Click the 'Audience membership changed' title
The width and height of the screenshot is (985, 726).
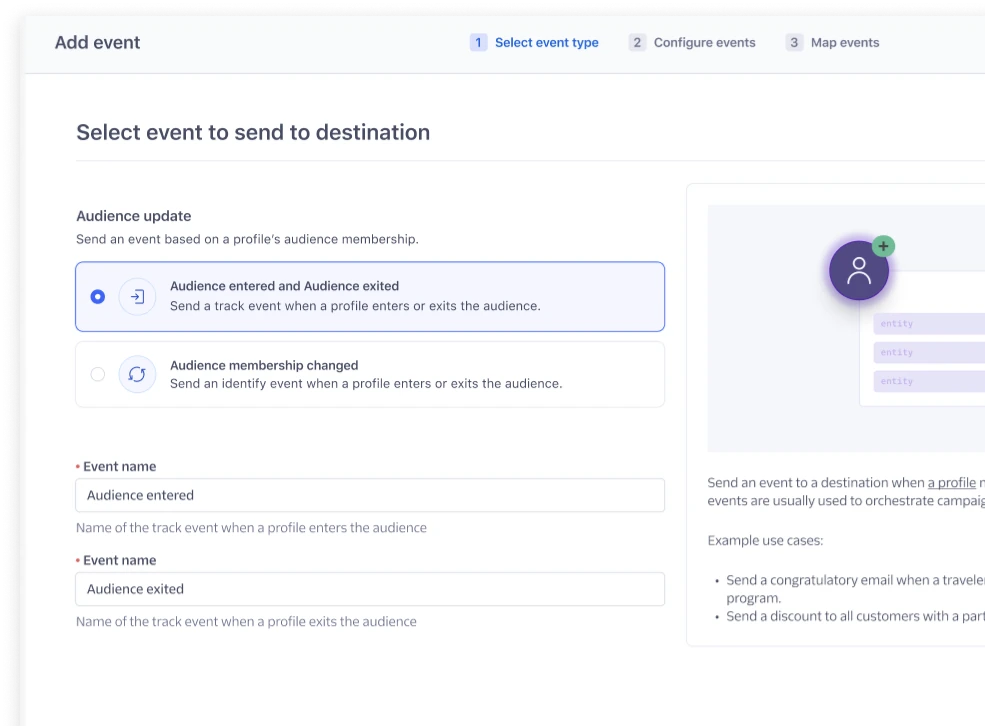click(x=264, y=366)
